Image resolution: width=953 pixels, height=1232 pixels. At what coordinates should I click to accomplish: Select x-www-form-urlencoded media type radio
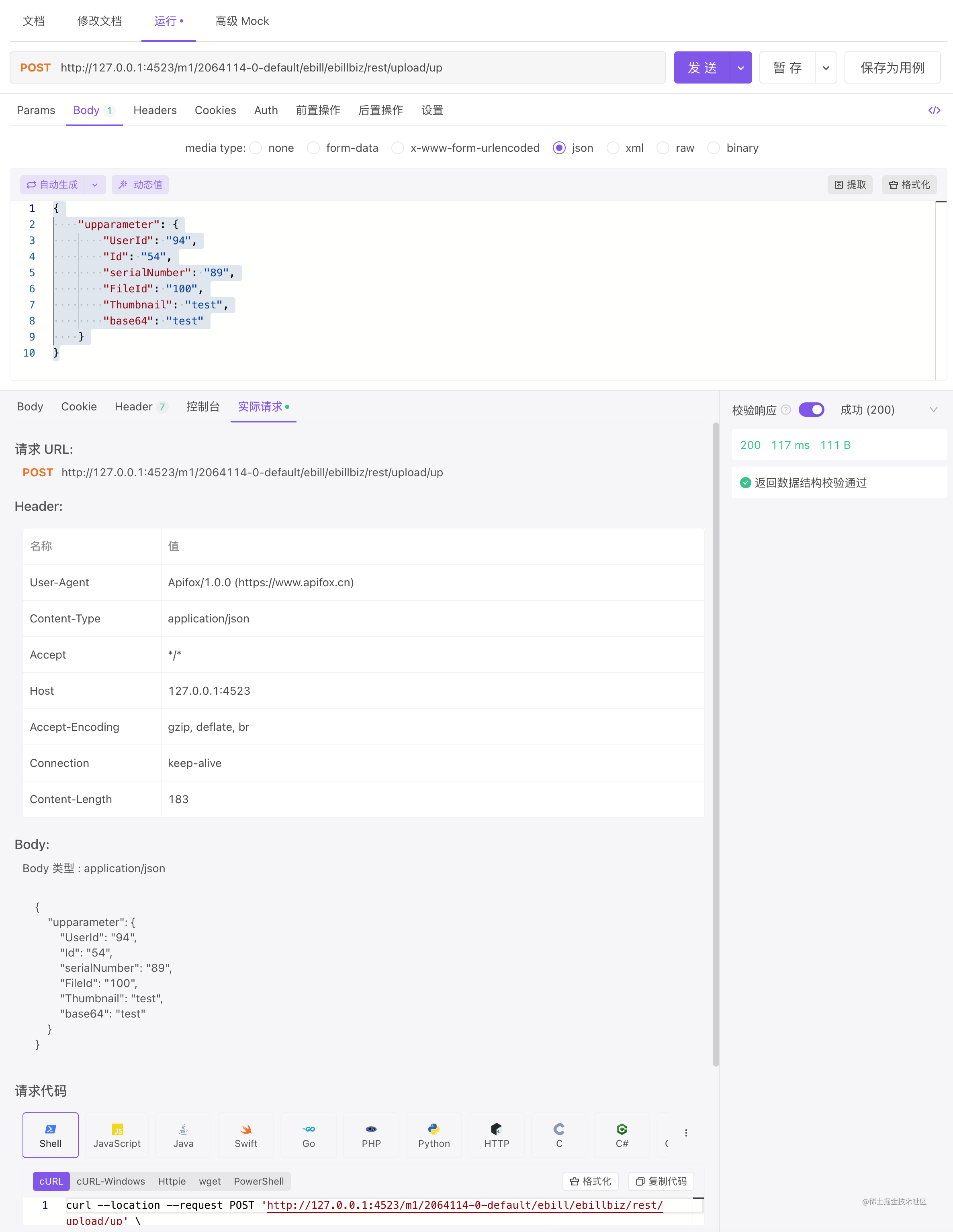[x=398, y=148]
